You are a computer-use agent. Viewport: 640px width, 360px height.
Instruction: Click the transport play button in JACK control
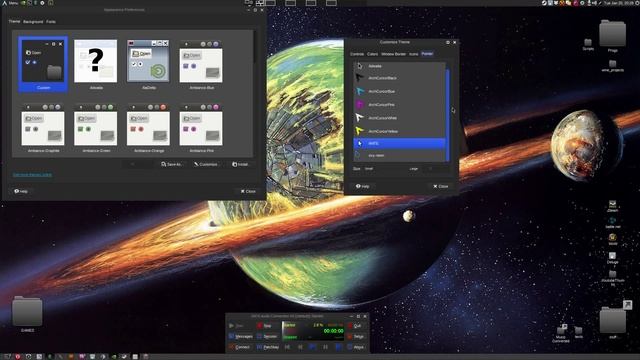point(313,347)
